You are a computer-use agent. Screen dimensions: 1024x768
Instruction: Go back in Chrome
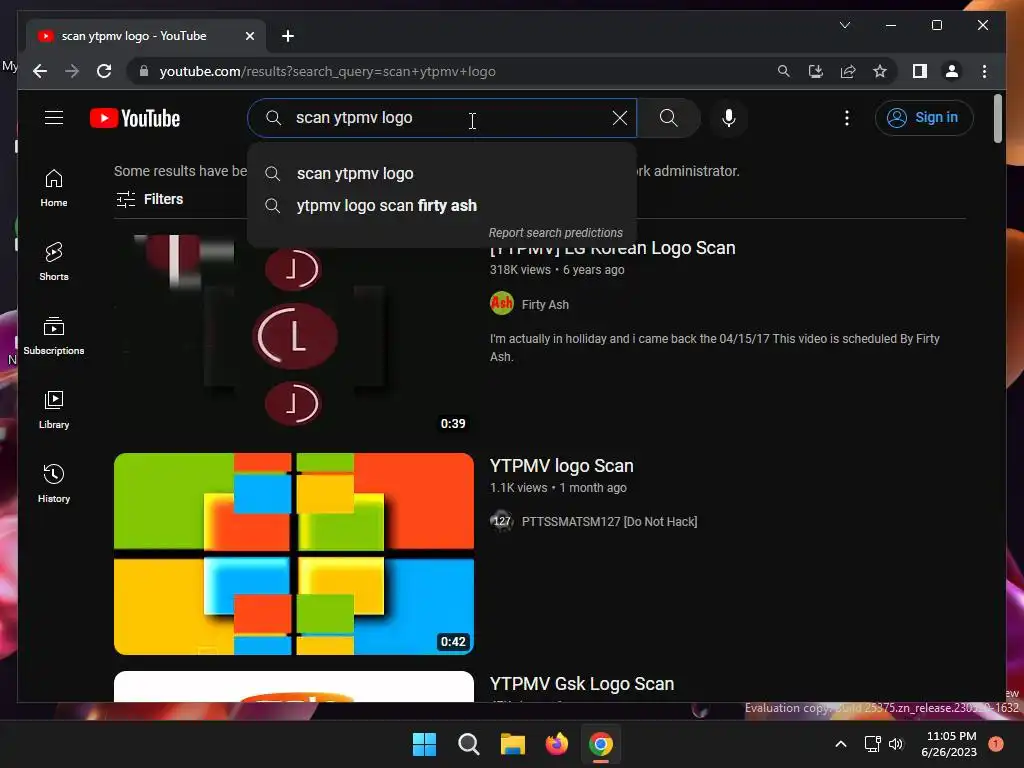pyautogui.click(x=40, y=71)
